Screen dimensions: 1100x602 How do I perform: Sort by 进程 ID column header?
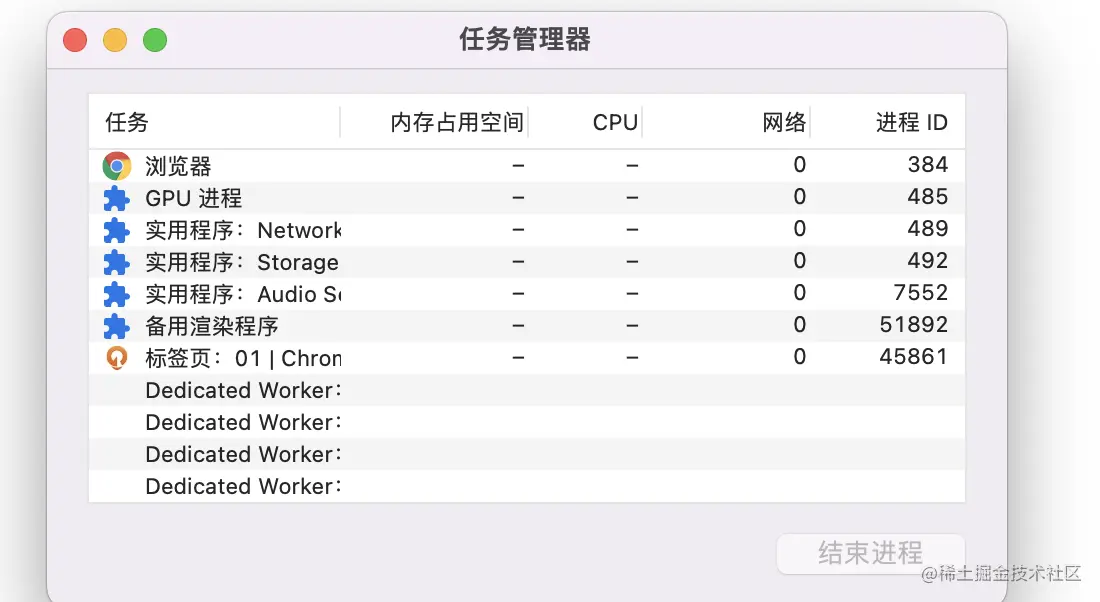(911, 122)
